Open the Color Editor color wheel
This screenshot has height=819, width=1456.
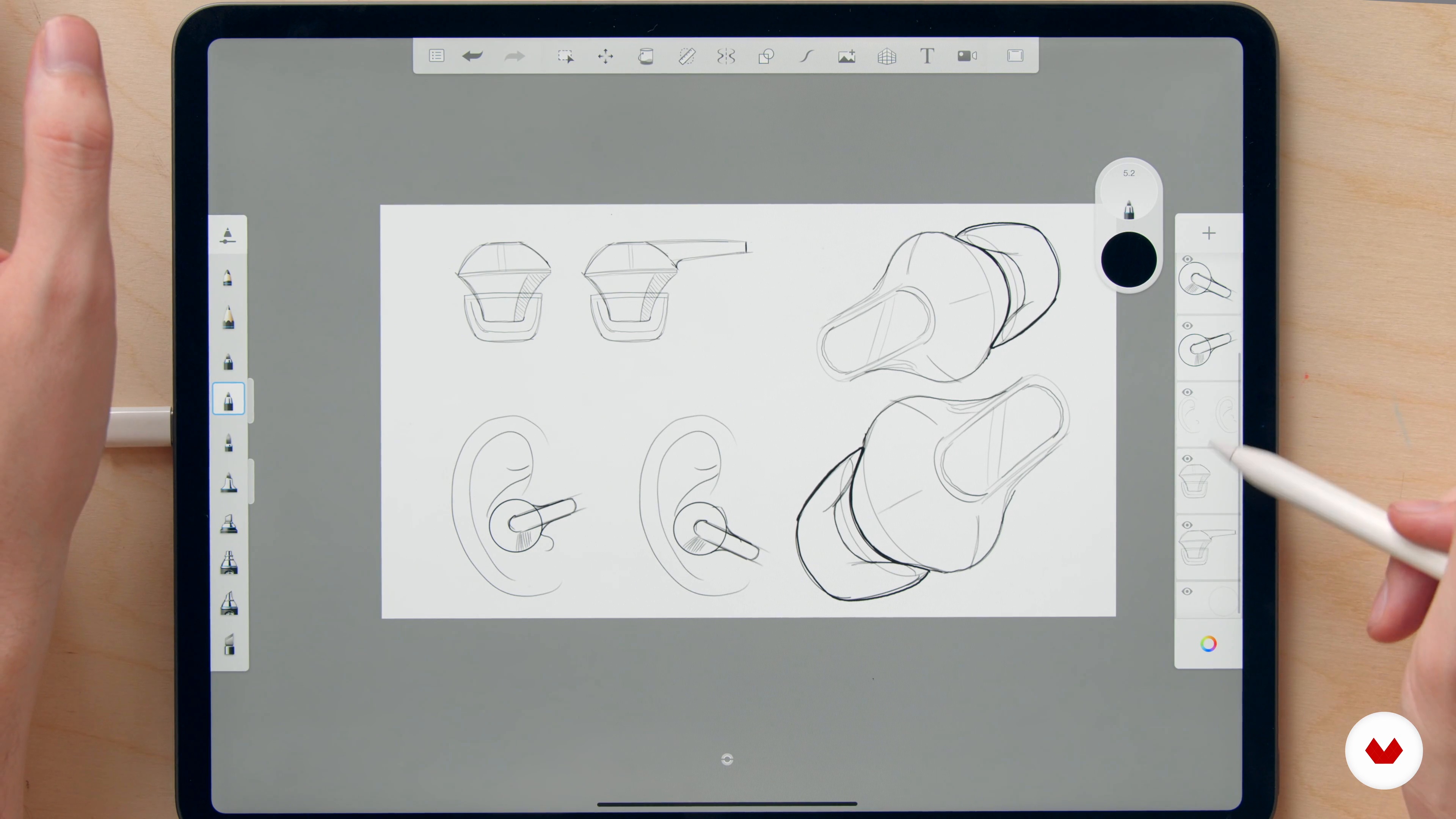point(1208,644)
